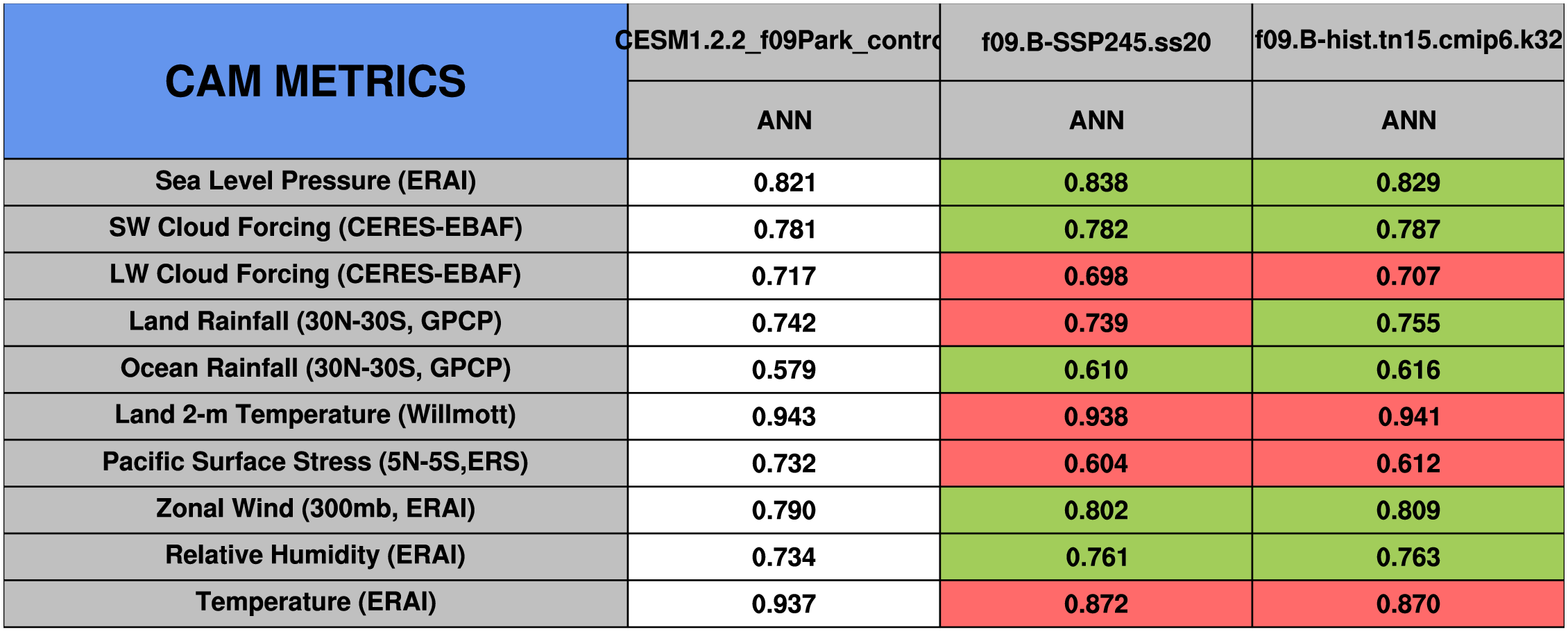Click the CAM METRICS title cell
This screenshot has width=1568, height=632.
pyautogui.click(x=316, y=81)
